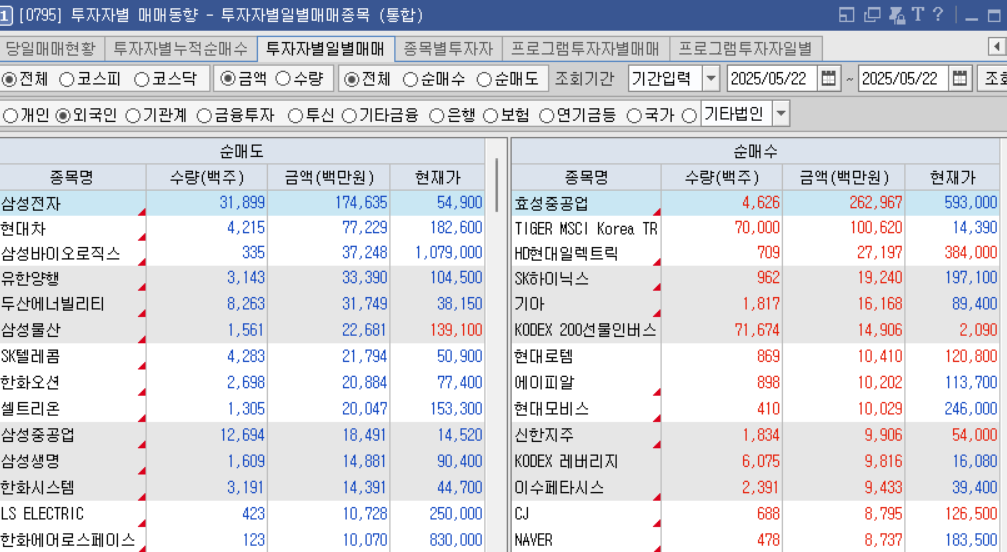This screenshot has height=552, width=1007.
Task: Sort 순매도 table by 금액(백만원) header
Action: (329, 177)
